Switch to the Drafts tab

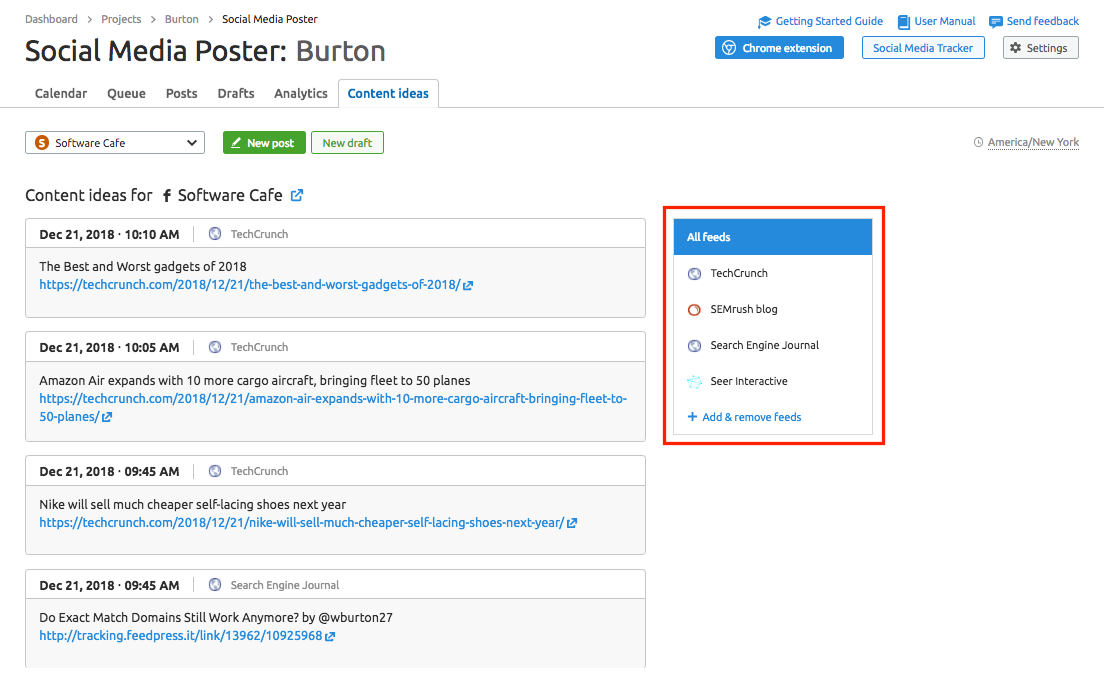coord(236,94)
